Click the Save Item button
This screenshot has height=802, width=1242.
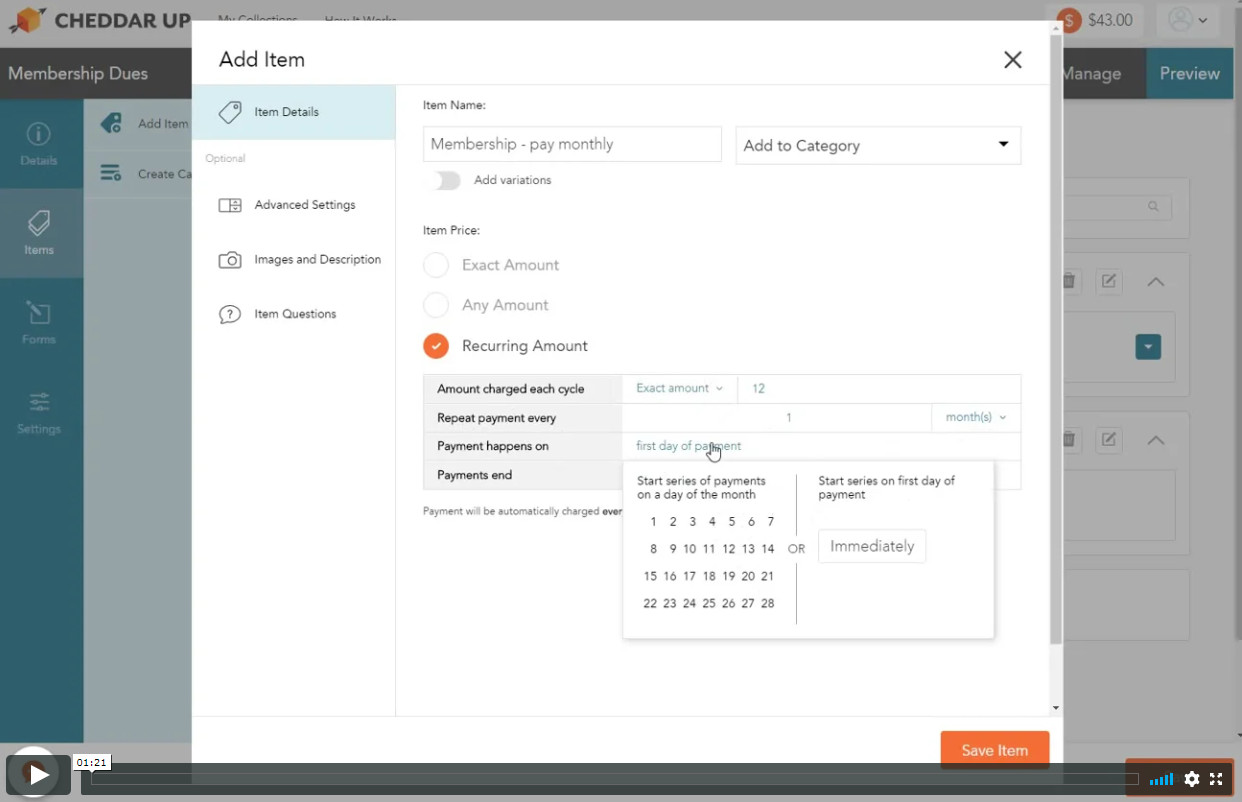tap(994, 750)
